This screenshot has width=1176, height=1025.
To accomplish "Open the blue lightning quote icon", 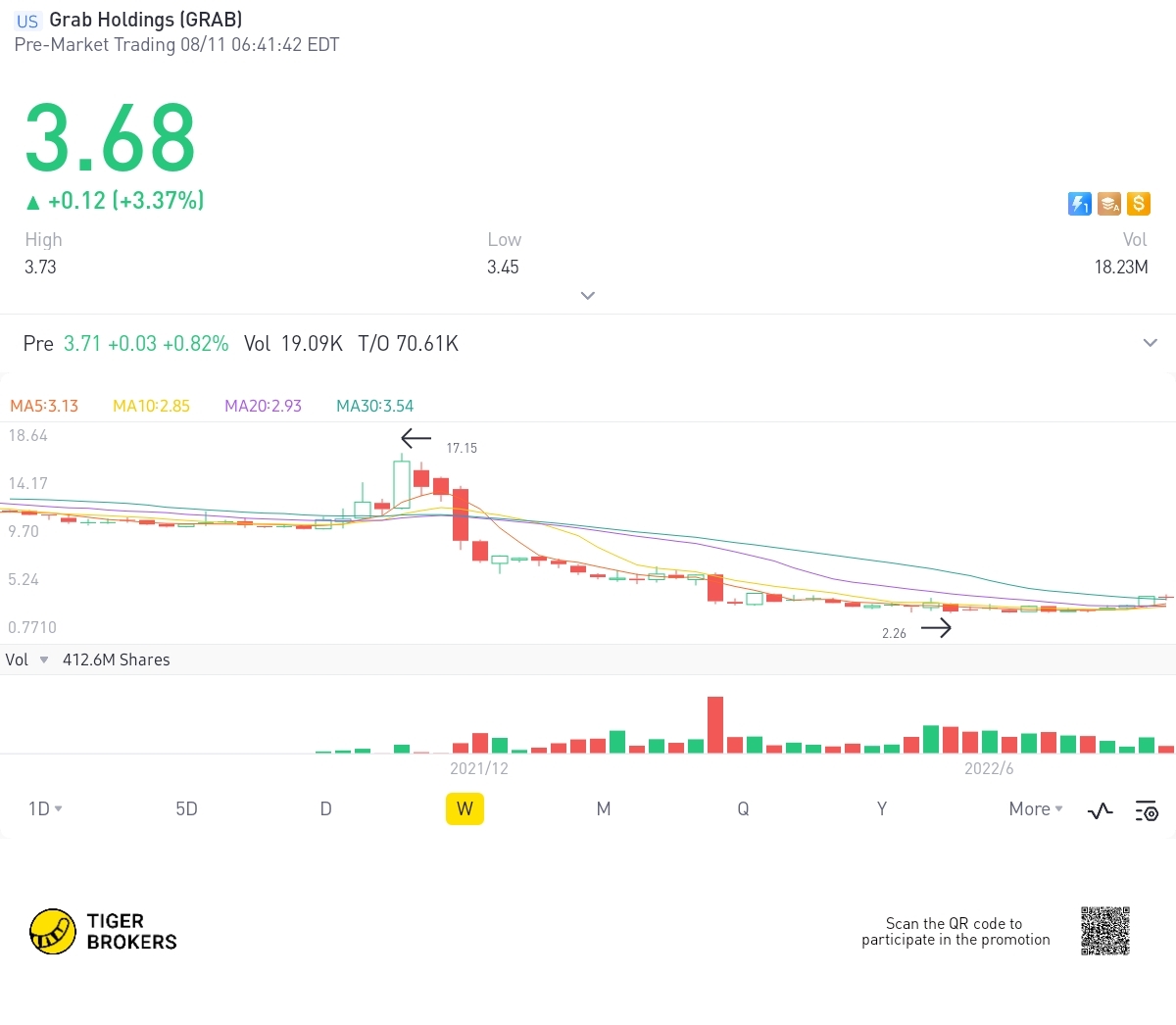I will (x=1080, y=203).
